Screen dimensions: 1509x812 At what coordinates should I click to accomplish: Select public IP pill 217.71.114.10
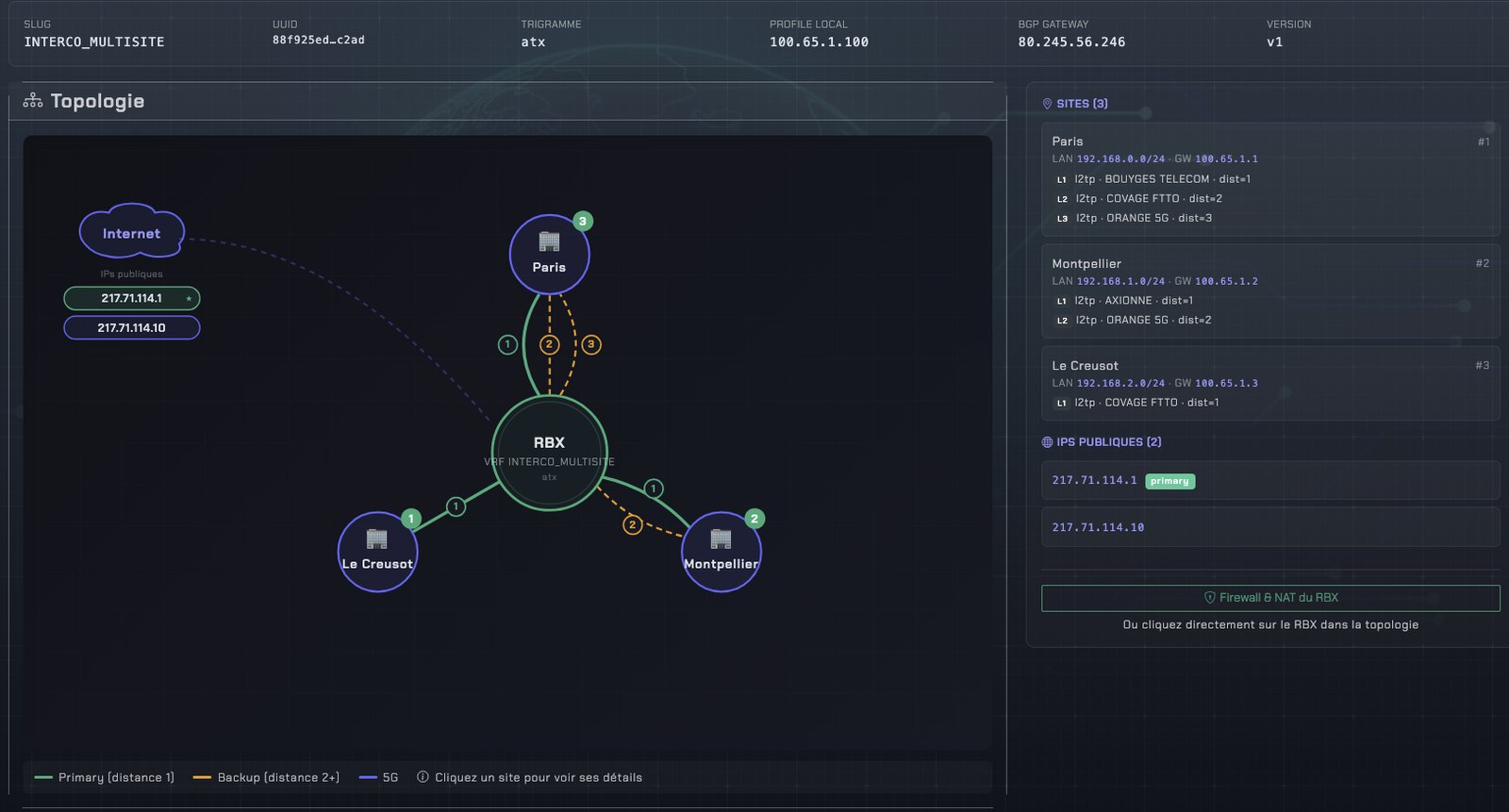click(132, 327)
